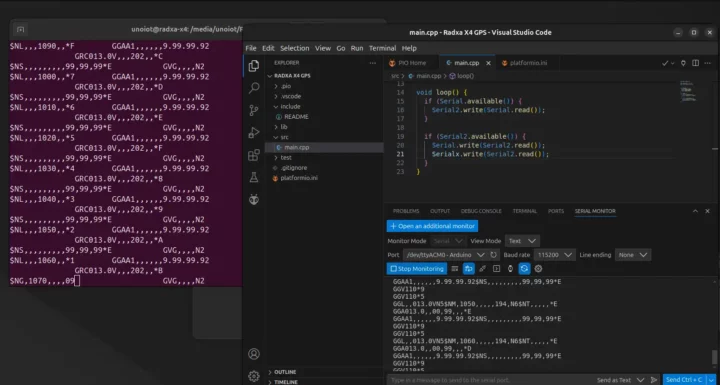This screenshot has height=385, width=720.
Task: Split the editor to the right
Action: tap(696, 63)
